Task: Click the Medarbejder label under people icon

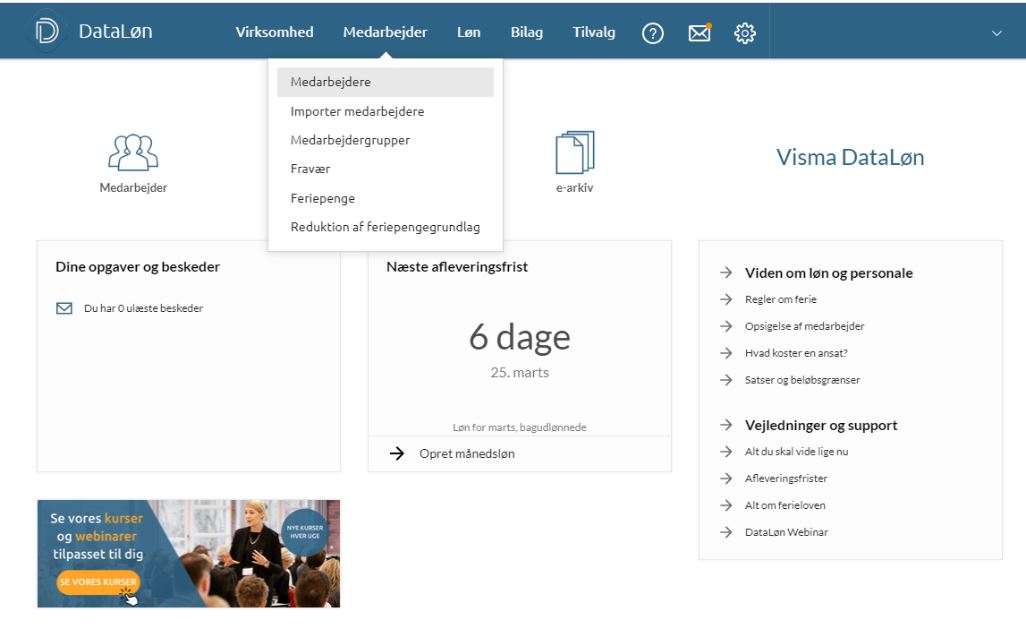Action: [x=133, y=188]
